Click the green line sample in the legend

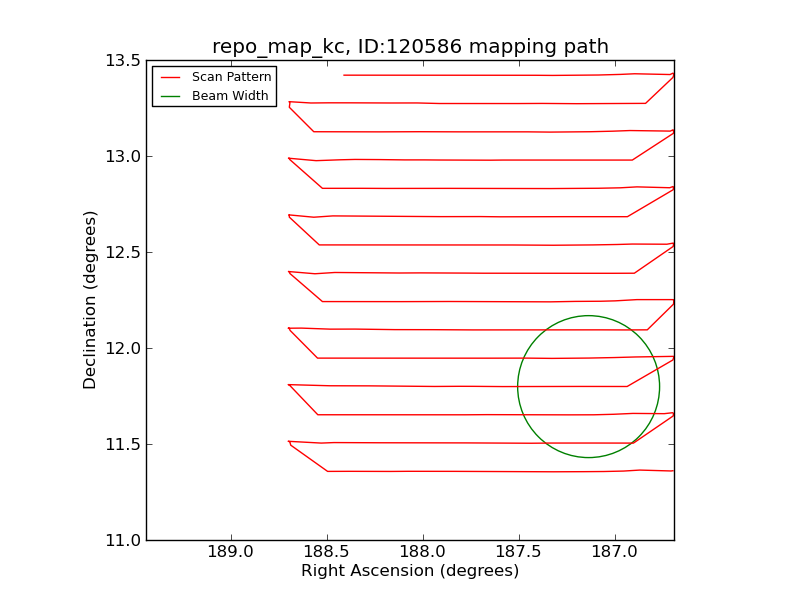pyautogui.click(x=170, y=96)
